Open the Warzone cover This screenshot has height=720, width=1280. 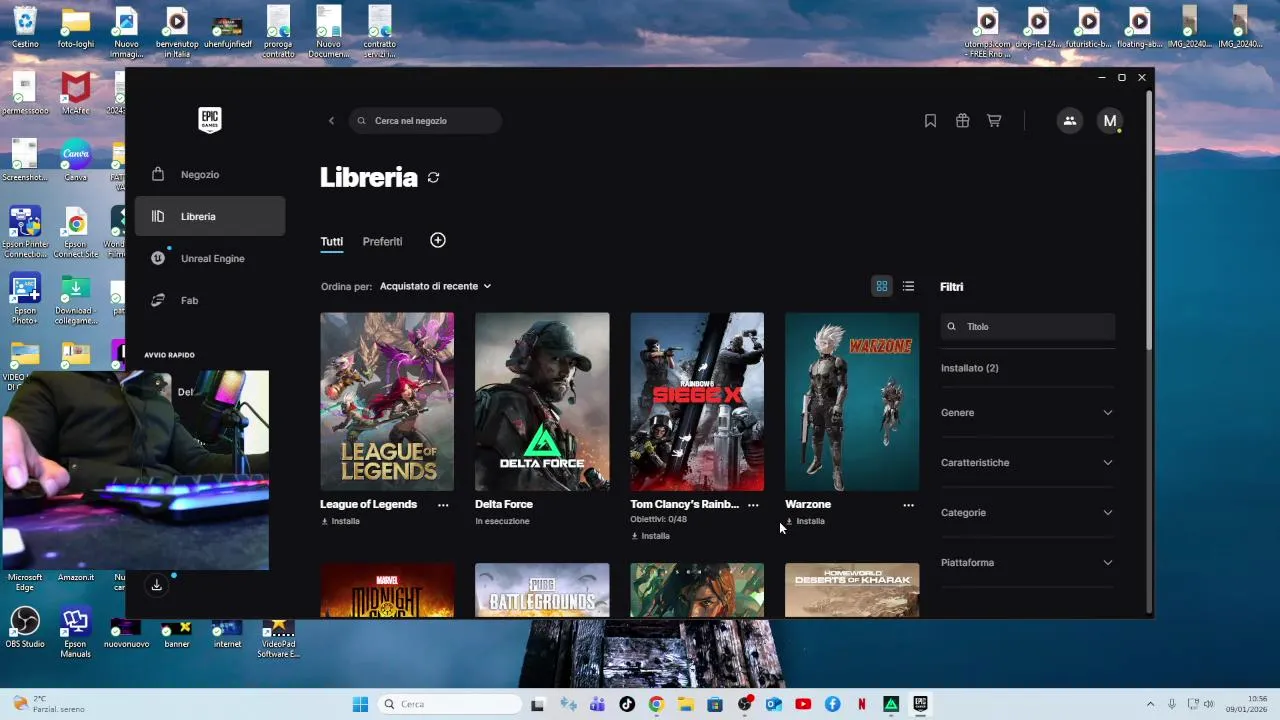coord(852,401)
